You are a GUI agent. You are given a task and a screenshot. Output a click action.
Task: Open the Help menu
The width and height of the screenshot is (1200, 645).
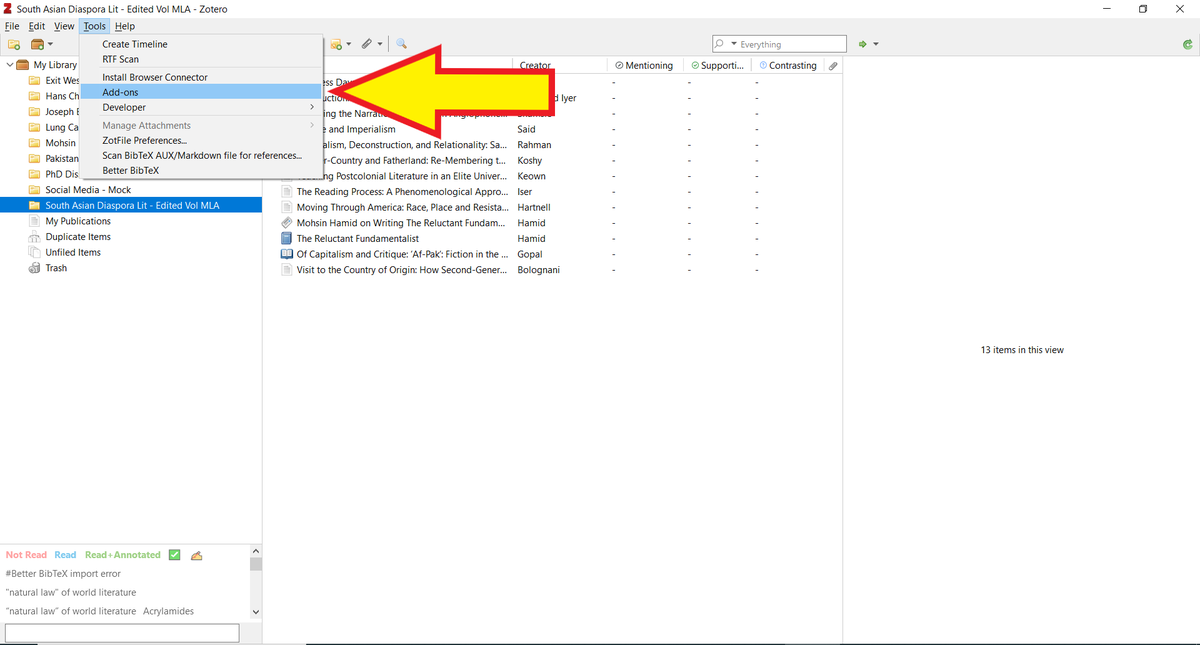(124, 26)
